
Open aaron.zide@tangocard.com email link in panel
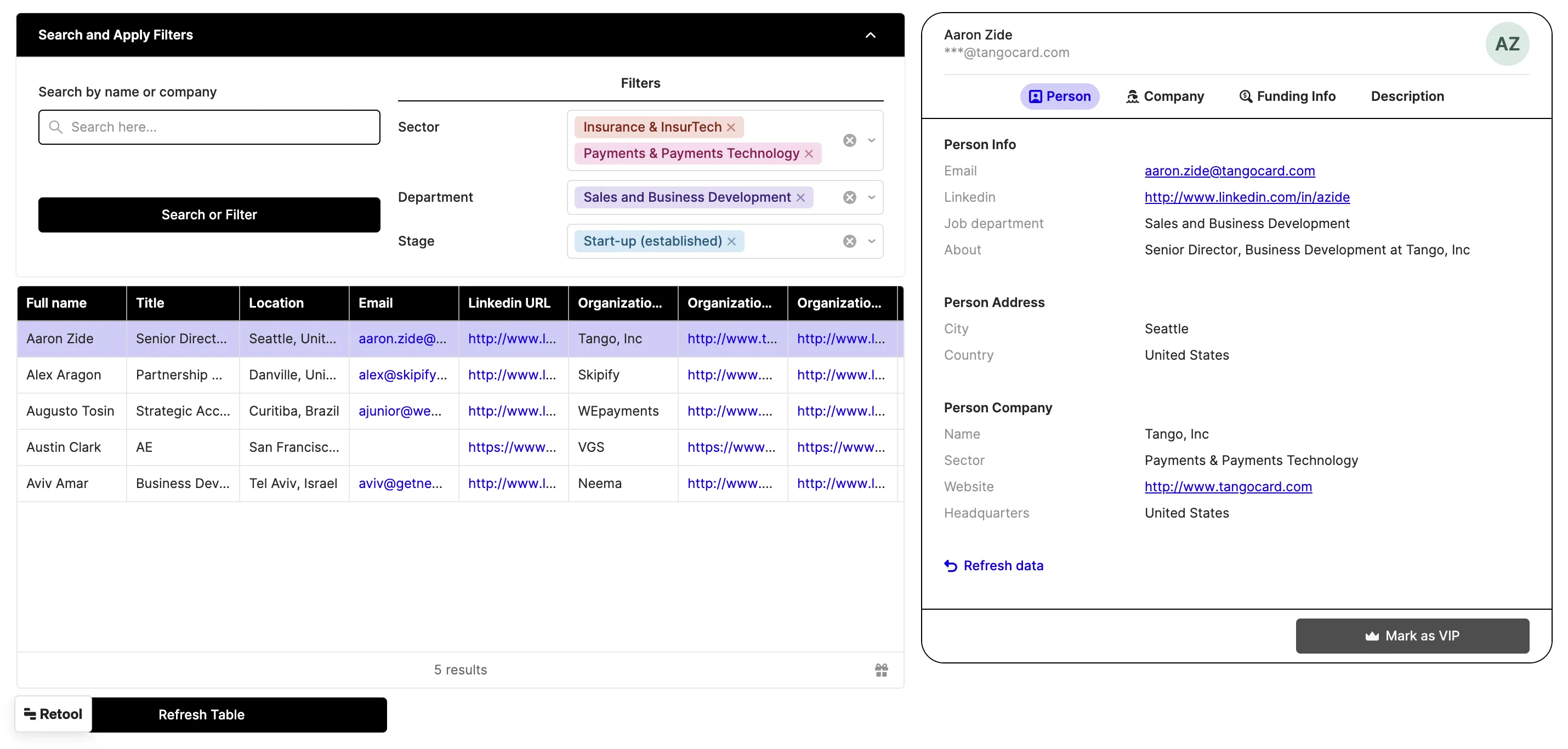coord(1229,171)
